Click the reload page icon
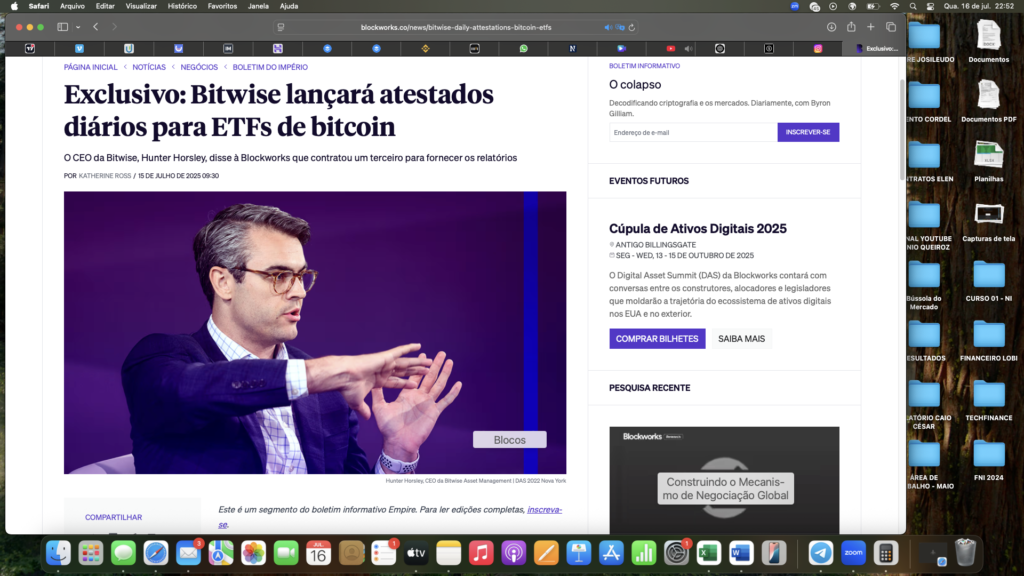This screenshot has height=576, width=1024. click(632, 27)
